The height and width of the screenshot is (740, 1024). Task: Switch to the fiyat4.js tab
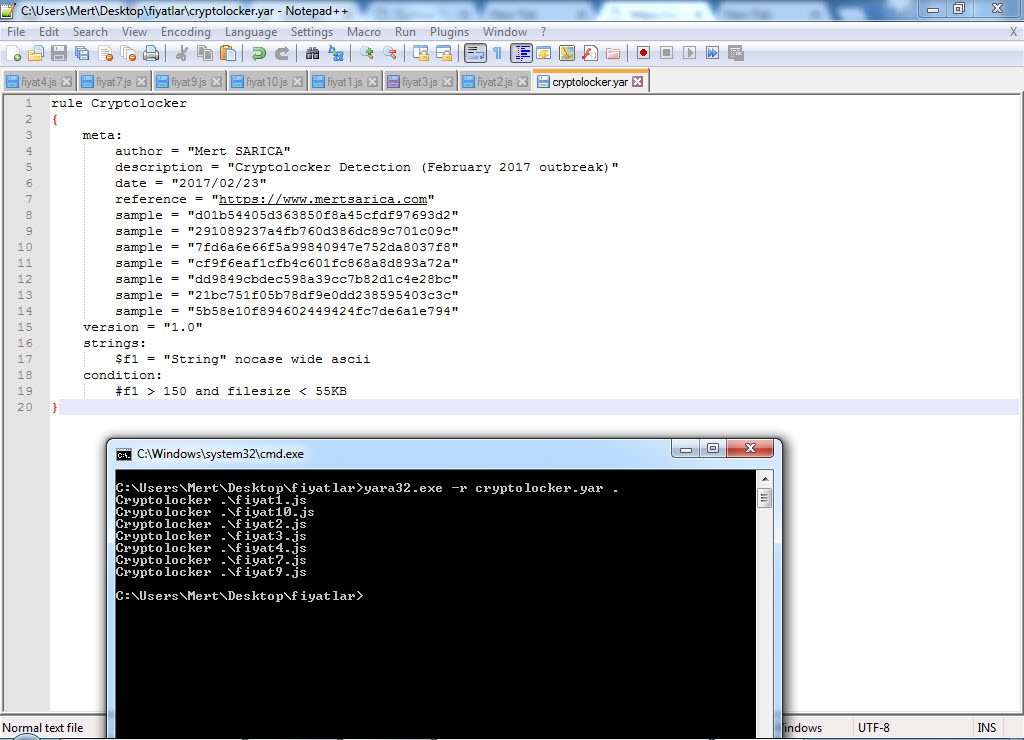coord(39,82)
